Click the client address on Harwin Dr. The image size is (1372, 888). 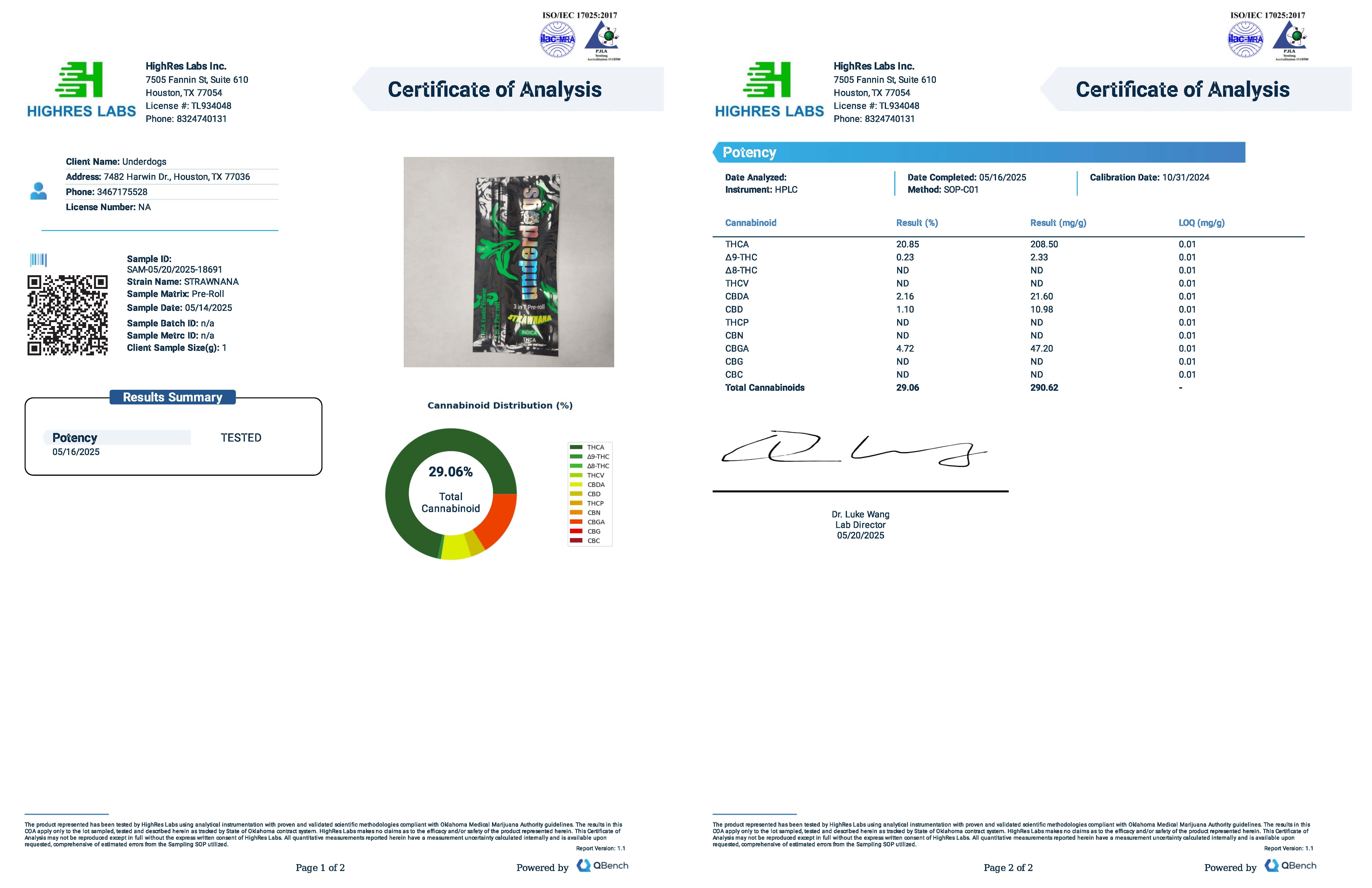158,177
